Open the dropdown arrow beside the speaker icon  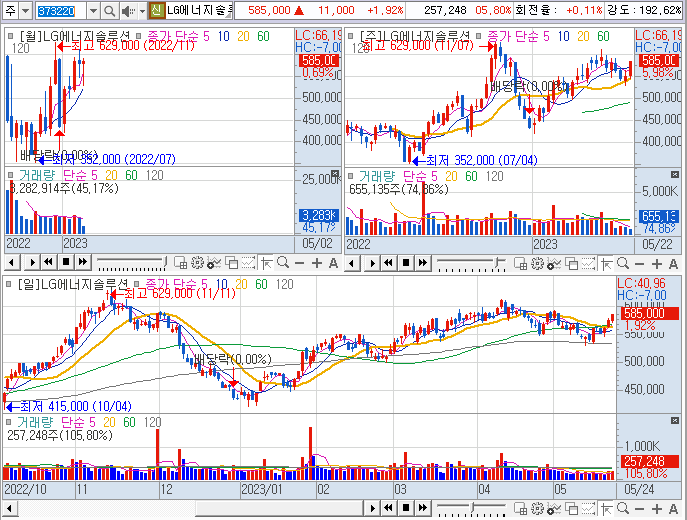tap(142, 11)
